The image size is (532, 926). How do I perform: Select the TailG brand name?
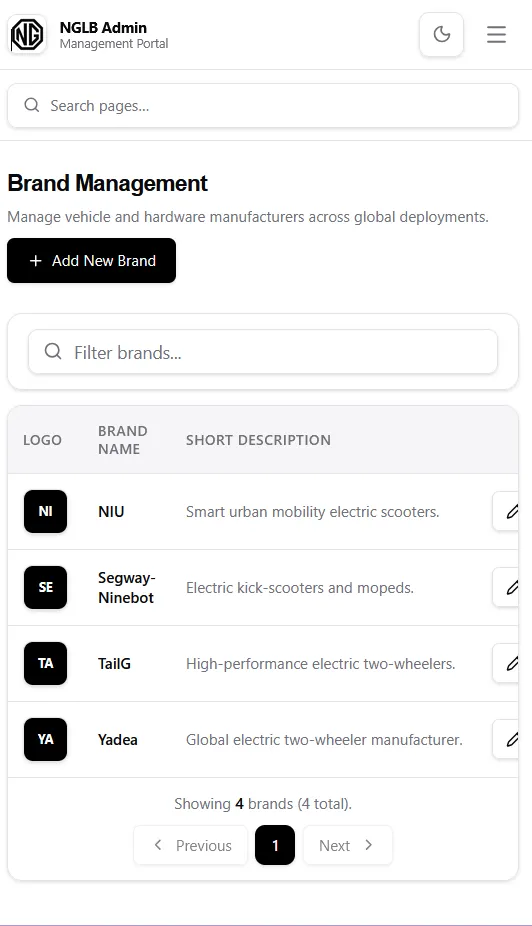click(115, 664)
